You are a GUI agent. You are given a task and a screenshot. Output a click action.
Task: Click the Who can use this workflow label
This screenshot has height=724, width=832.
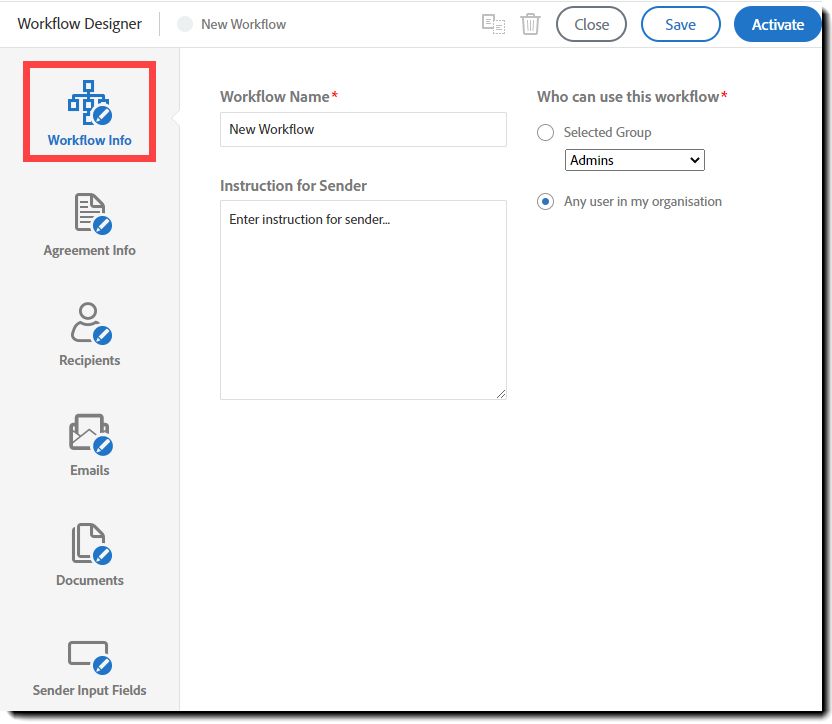628,97
